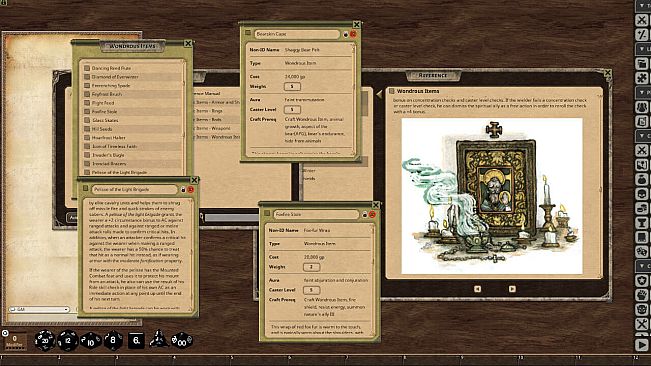Roll the d100 percentile die
The width and height of the screenshot is (651, 366).
[x=182, y=340]
